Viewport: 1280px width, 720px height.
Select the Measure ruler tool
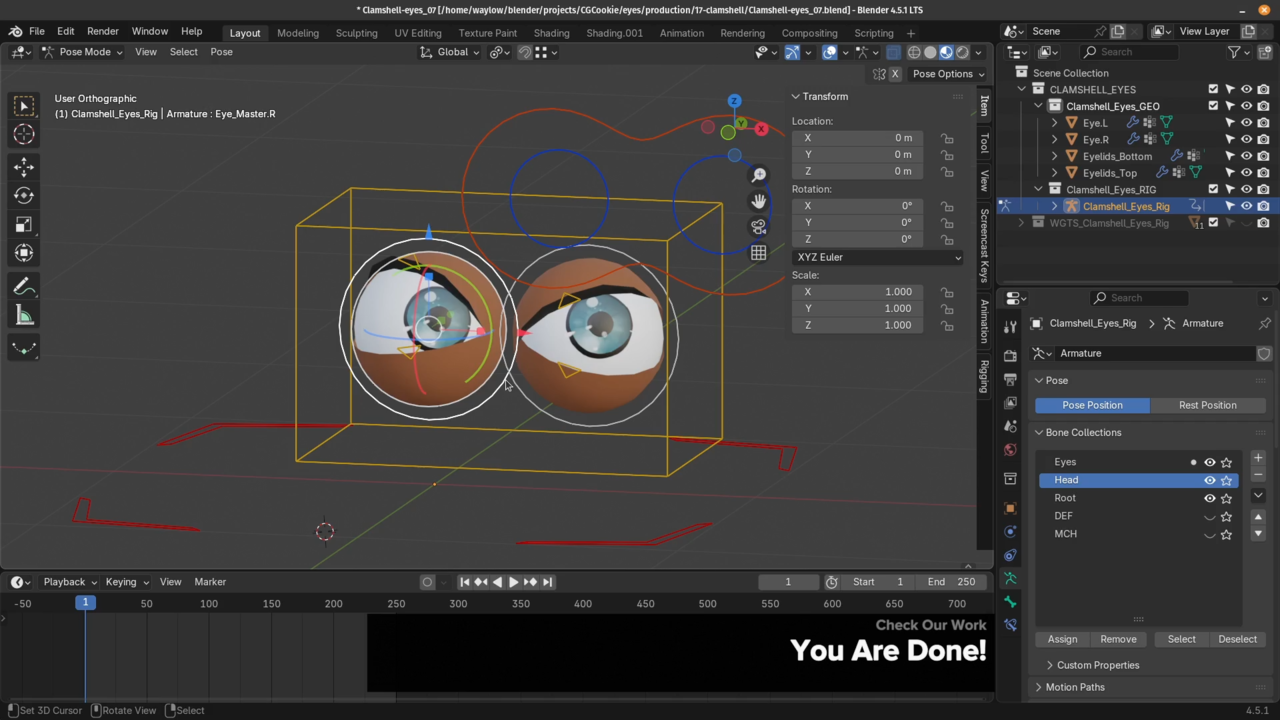click(x=24, y=317)
